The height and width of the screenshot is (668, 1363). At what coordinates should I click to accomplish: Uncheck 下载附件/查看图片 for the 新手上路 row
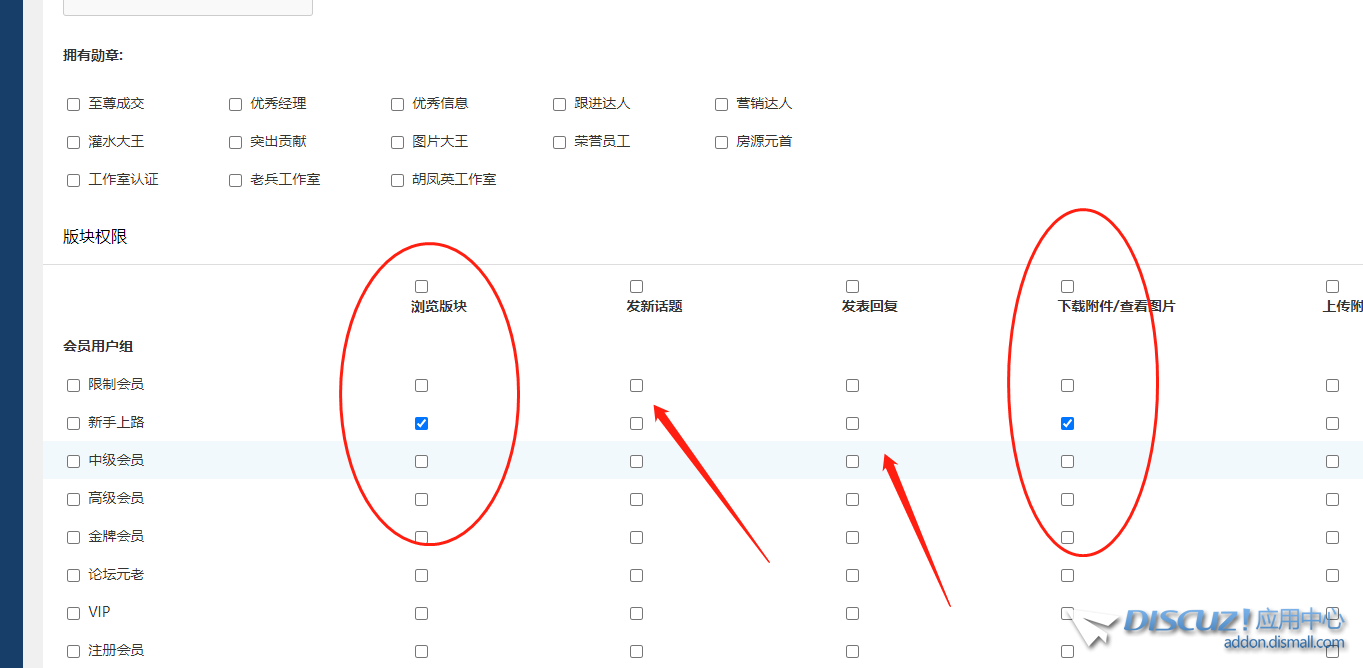1067,423
